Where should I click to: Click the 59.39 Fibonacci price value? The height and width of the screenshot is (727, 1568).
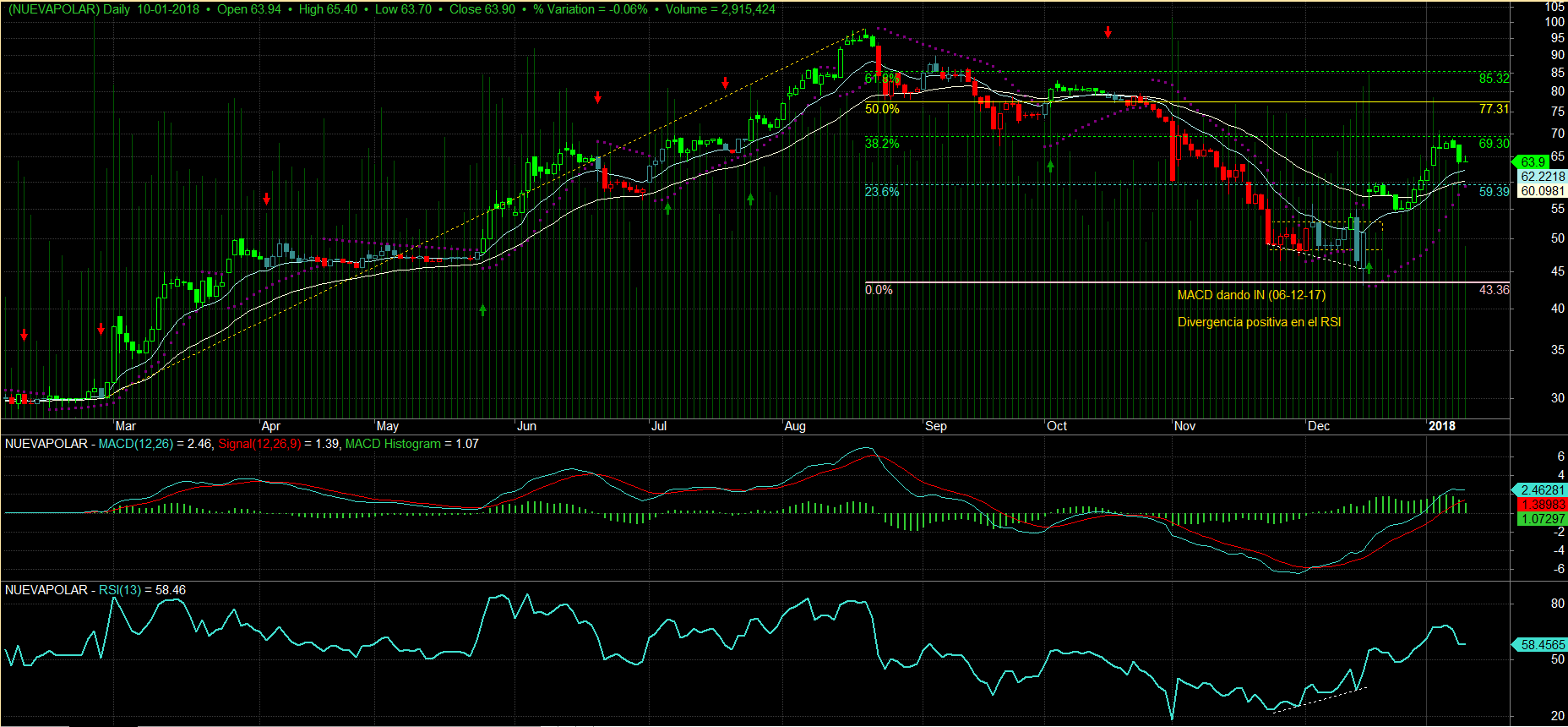point(1494,192)
